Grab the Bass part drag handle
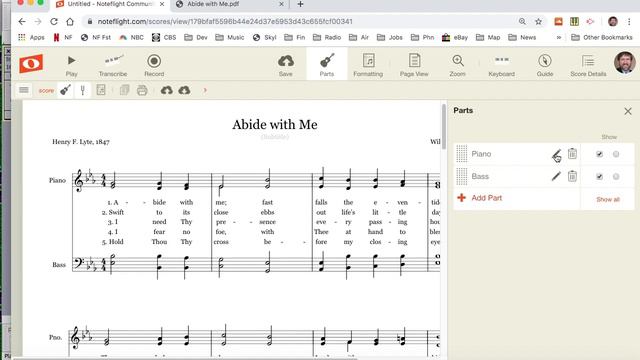Viewport: 640px width, 360px height. click(x=462, y=176)
